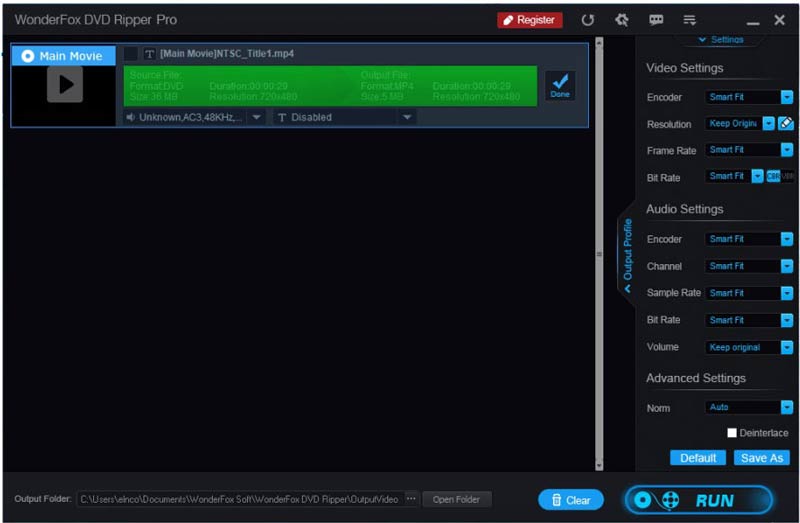Click the Save As button
800x523 pixels.
[762, 458]
